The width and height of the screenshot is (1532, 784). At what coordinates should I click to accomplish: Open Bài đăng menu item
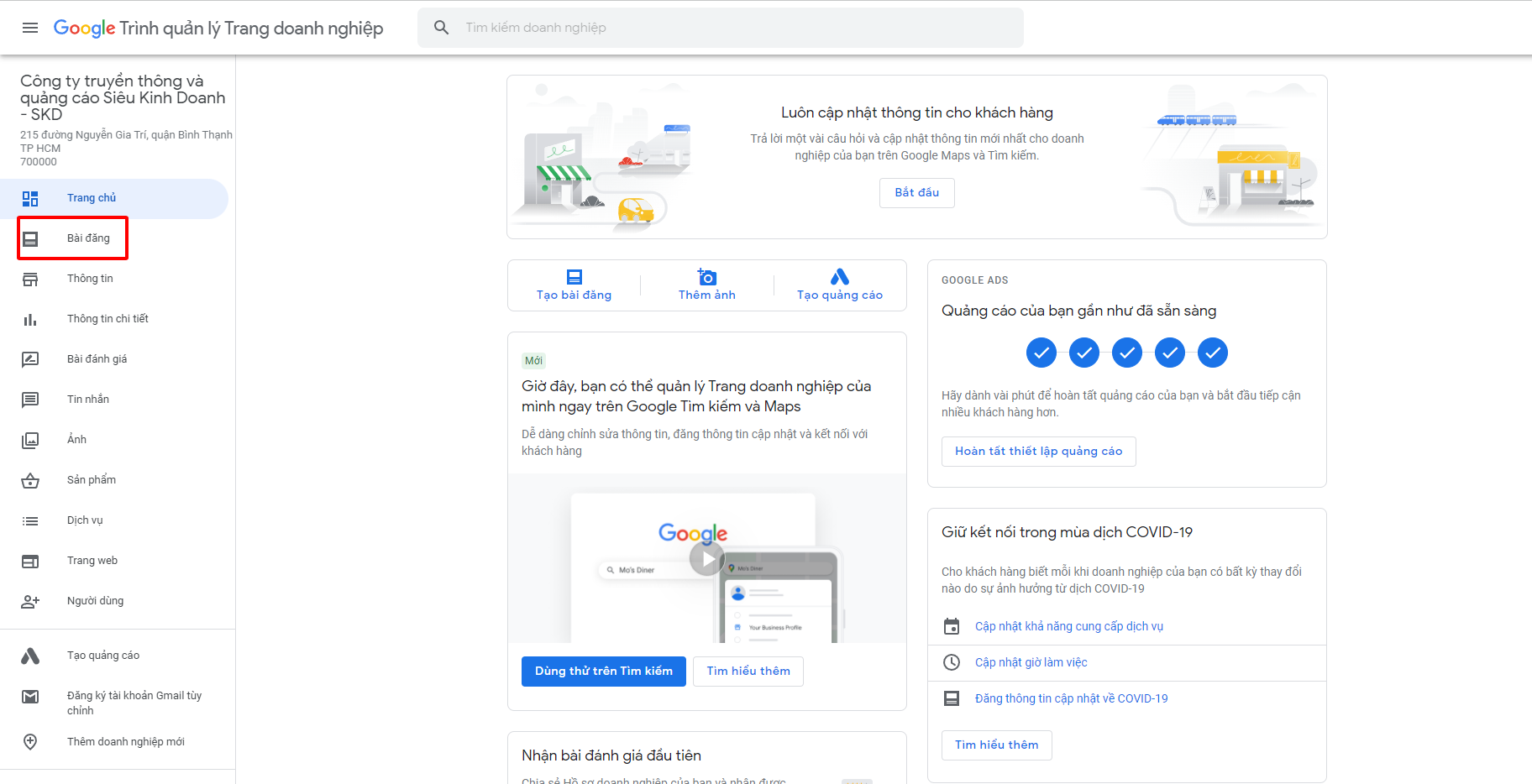(x=114, y=239)
